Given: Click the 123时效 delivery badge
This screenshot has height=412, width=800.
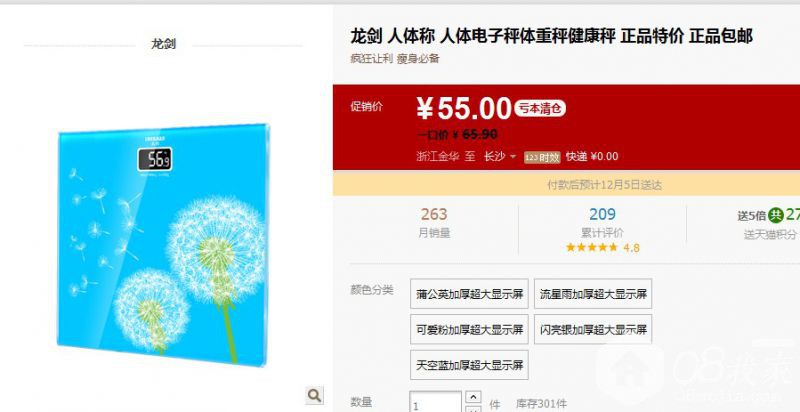Looking at the screenshot, I should pyautogui.click(x=542, y=157).
